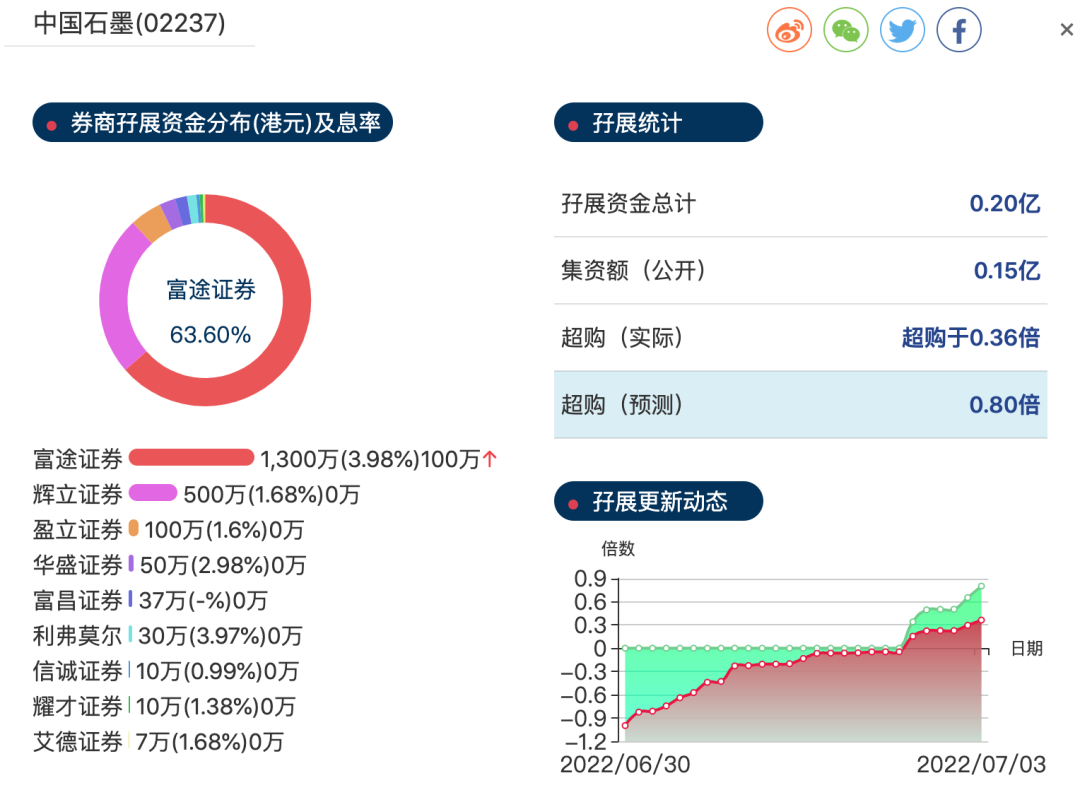Select the 富昌证券 legend row name
The width and height of the screenshot is (1080, 790).
pyautogui.click(x=78, y=600)
